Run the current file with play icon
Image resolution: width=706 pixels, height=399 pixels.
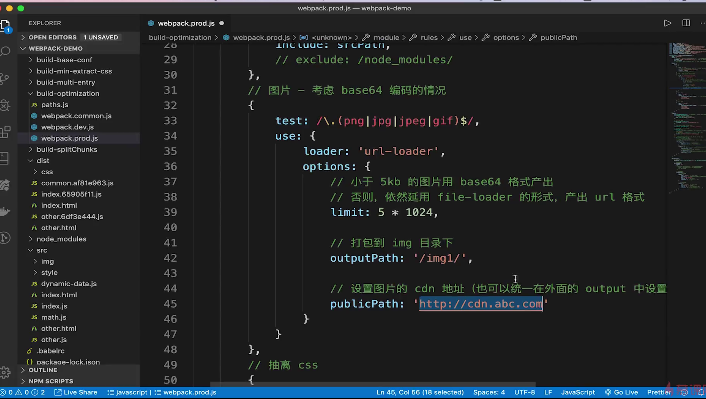click(667, 23)
